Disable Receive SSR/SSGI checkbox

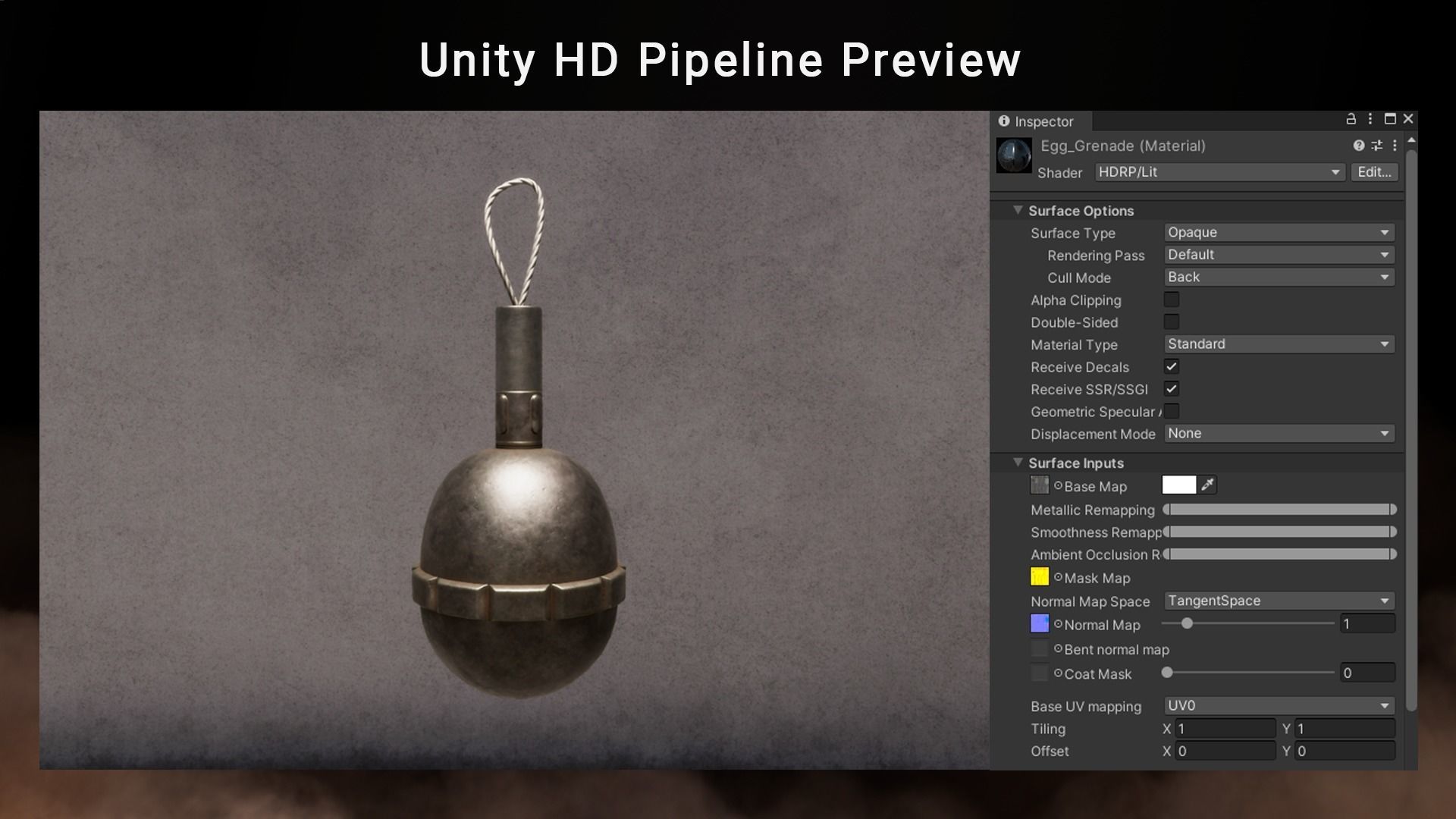(x=1172, y=389)
